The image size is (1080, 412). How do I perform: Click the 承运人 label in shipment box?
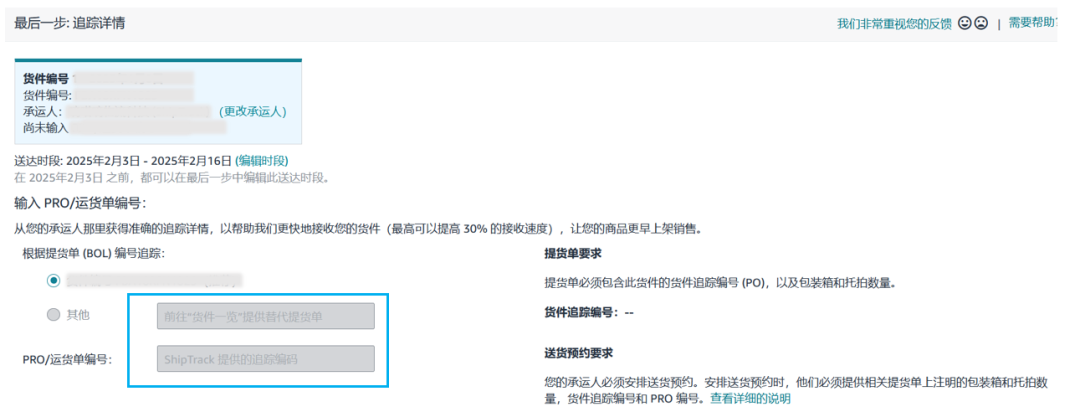43,111
